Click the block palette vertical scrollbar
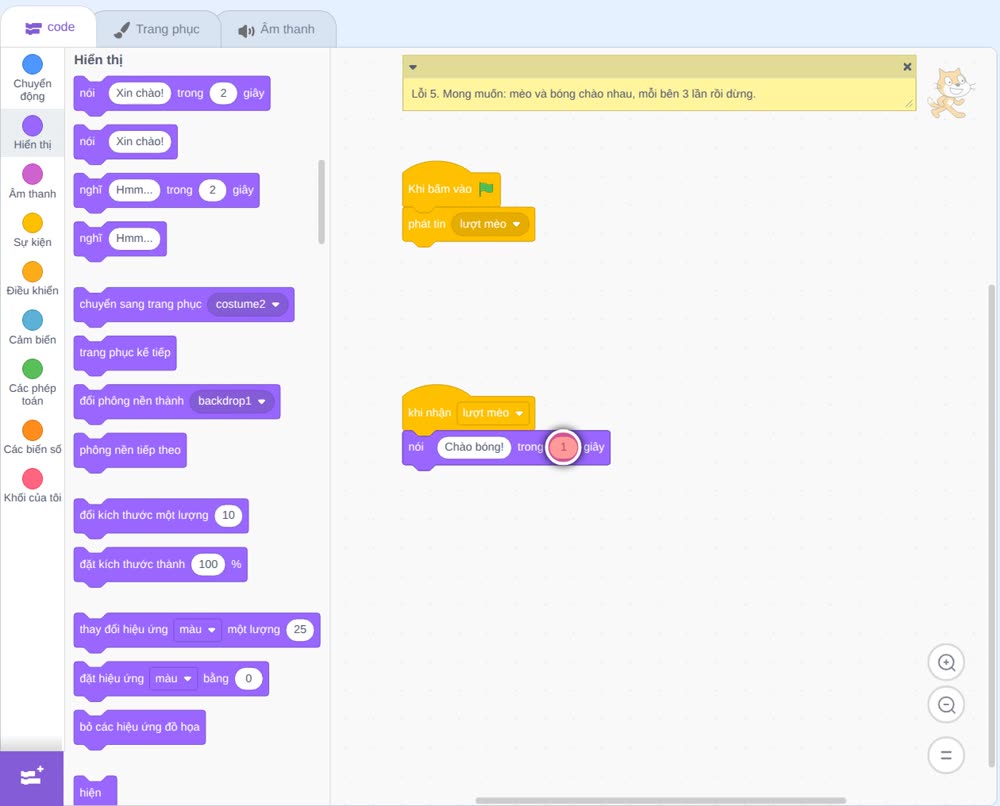This screenshot has width=1000, height=806. pos(321,202)
